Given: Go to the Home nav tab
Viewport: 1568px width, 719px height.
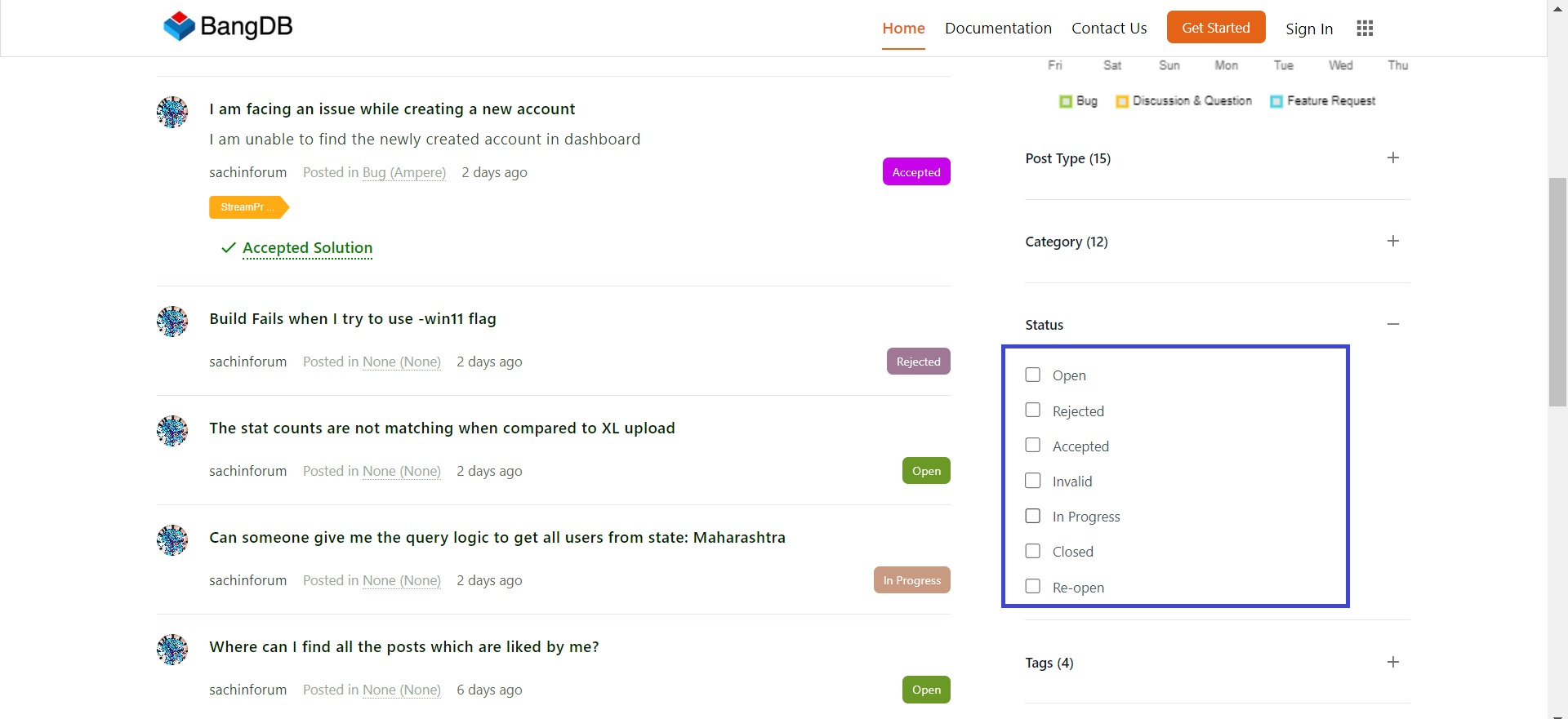Looking at the screenshot, I should coord(903,29).
